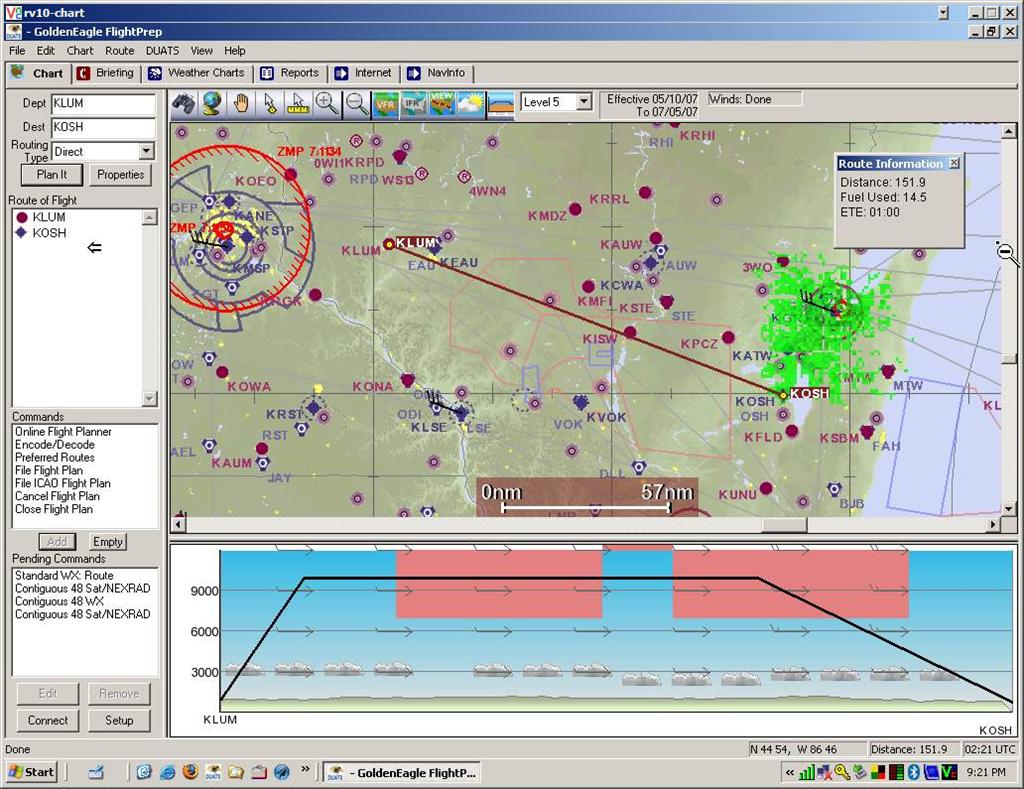Select the hand pan tool
The image size is (1024, 789).
click(241, 104)
